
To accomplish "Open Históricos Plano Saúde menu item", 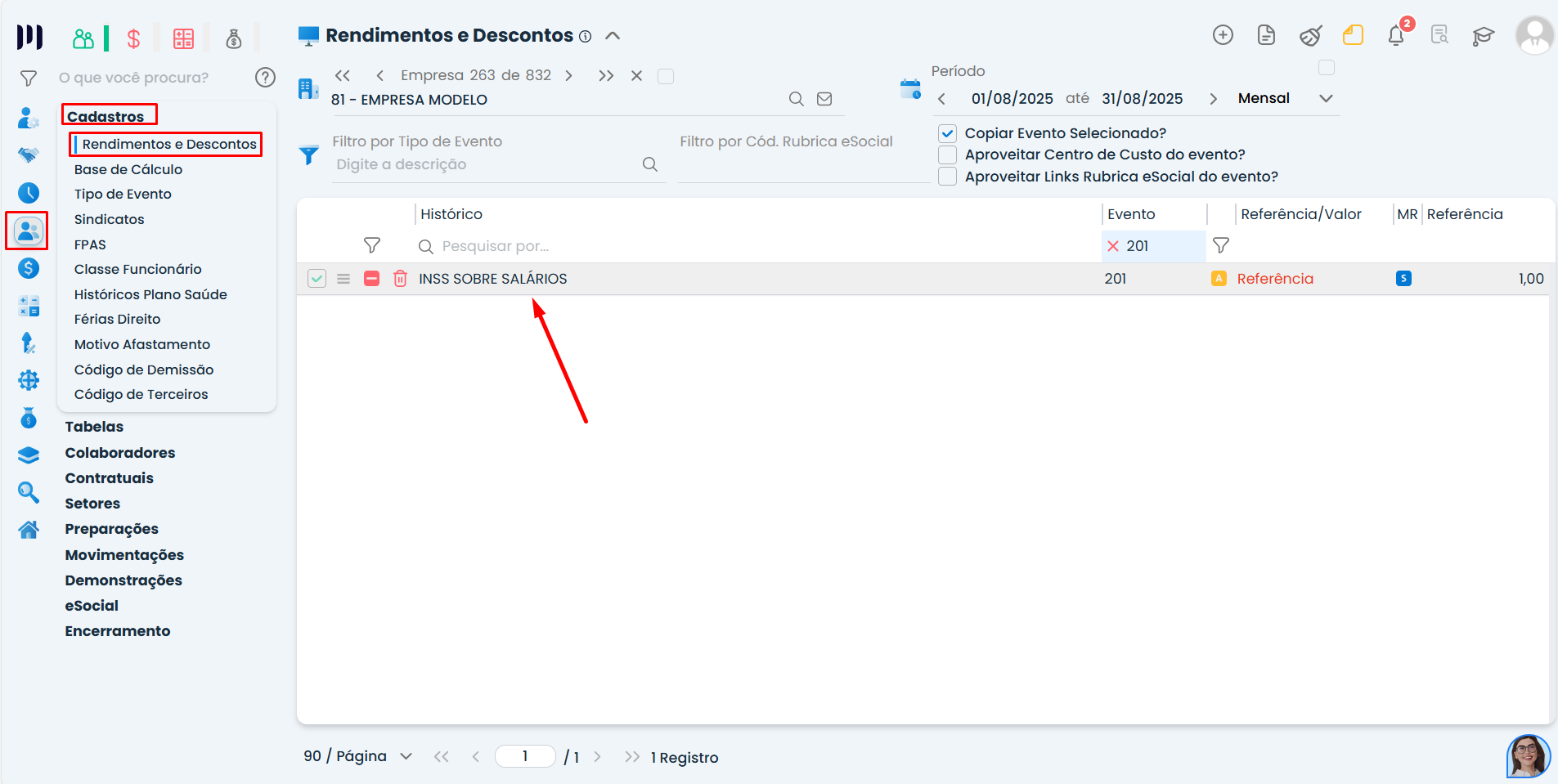I will (150, 294).
